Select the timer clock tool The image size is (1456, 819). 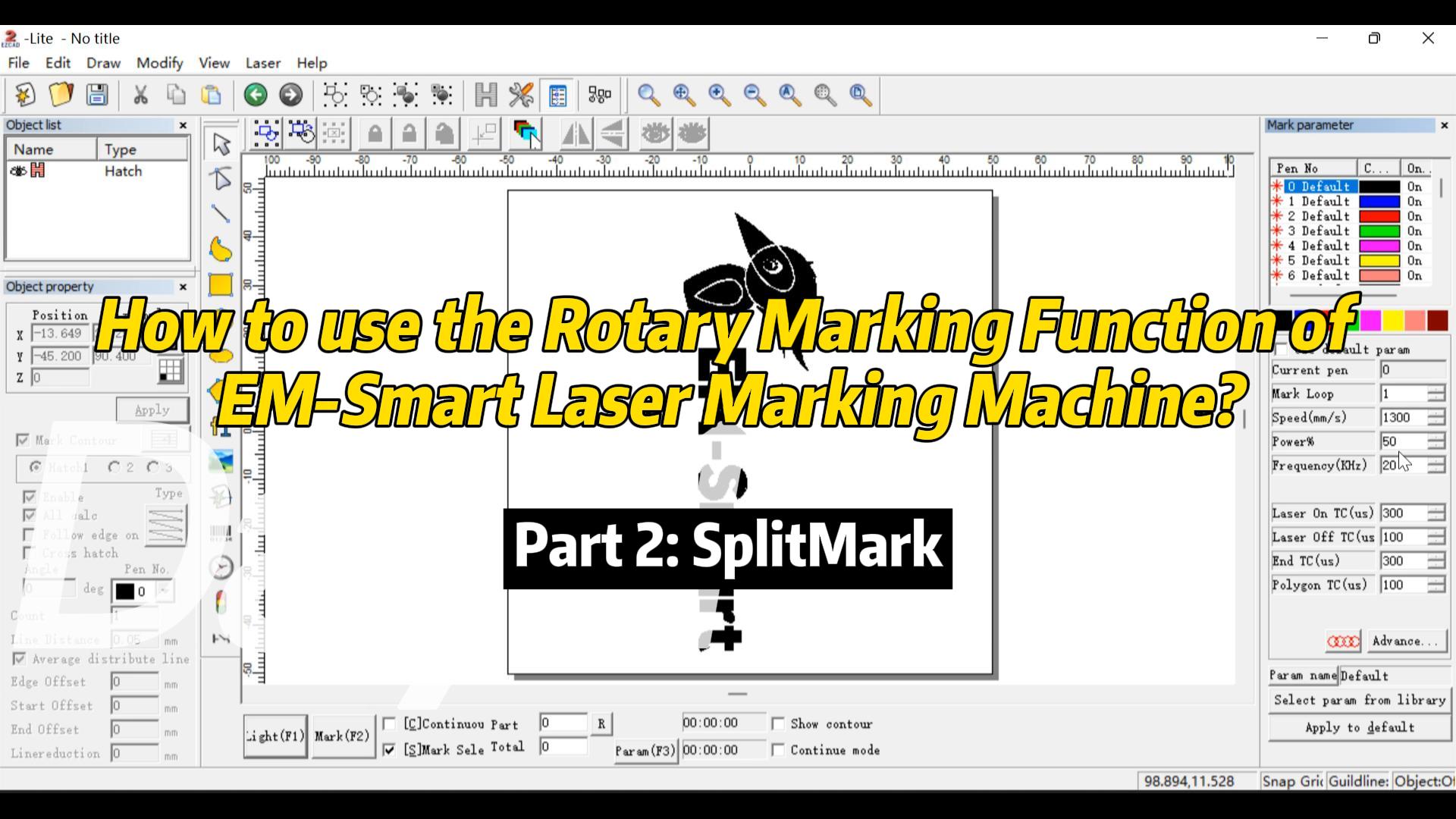[x=221, y=567]
